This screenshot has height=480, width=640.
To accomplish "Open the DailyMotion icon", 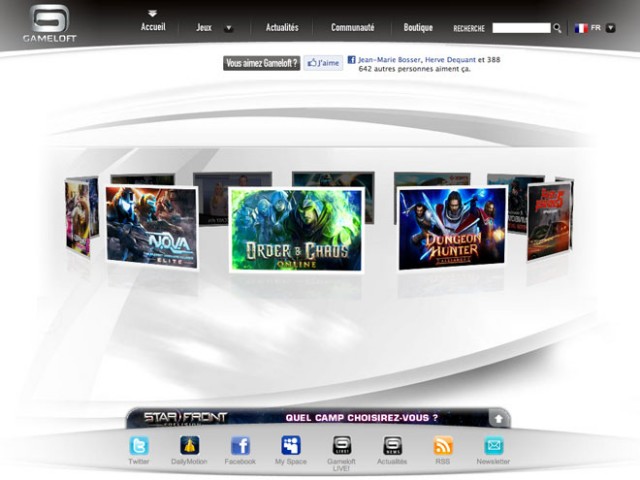I will pyautogui.click(x=189, y=445).
